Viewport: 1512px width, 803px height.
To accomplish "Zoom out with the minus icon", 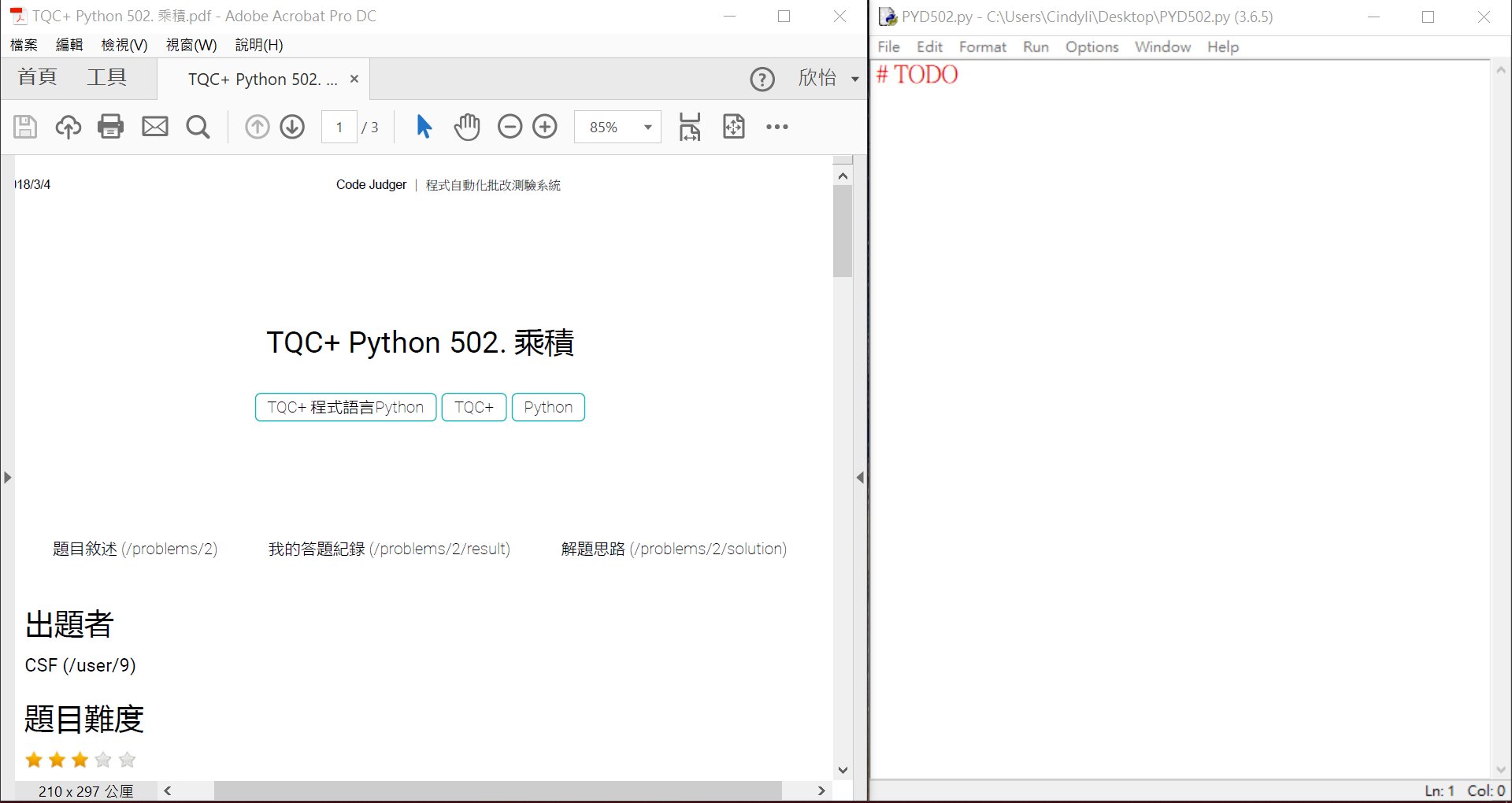I will click(x=510, y=127).
